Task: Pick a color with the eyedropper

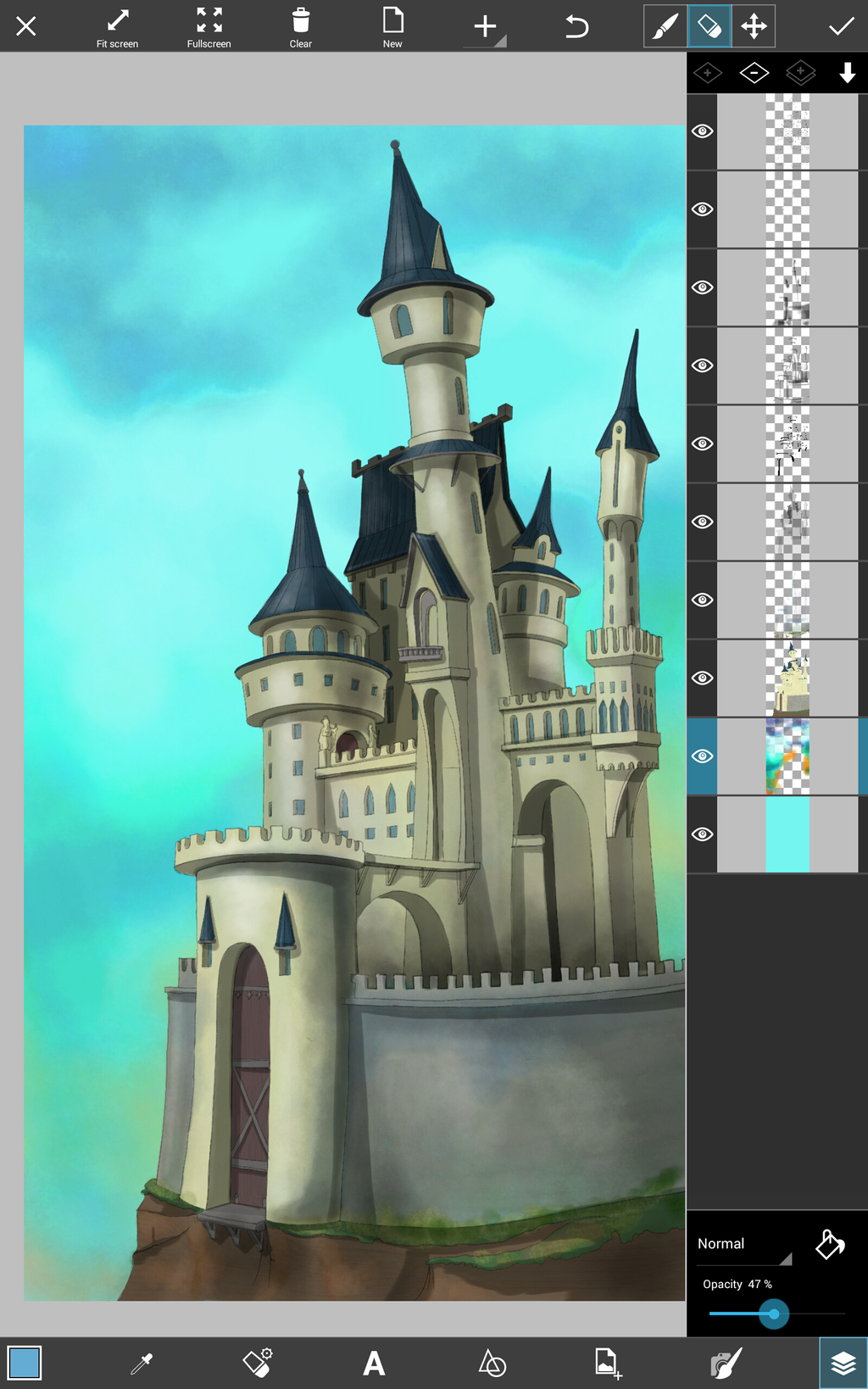Action: pyautogui.click(x=142, y=1364)
